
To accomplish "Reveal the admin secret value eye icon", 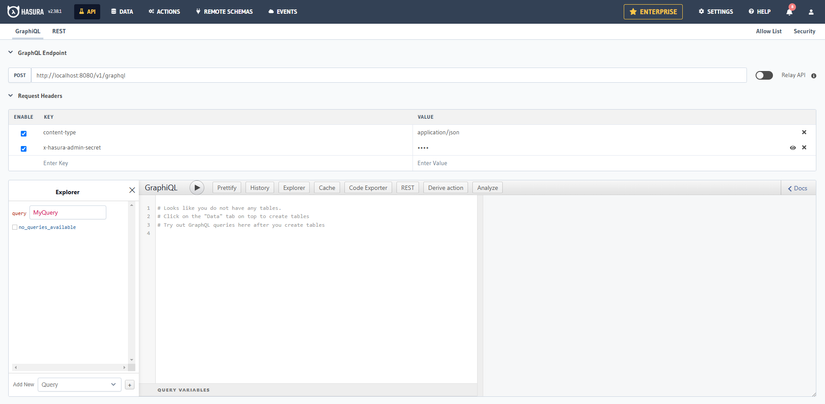I will [x=792, y=148].
